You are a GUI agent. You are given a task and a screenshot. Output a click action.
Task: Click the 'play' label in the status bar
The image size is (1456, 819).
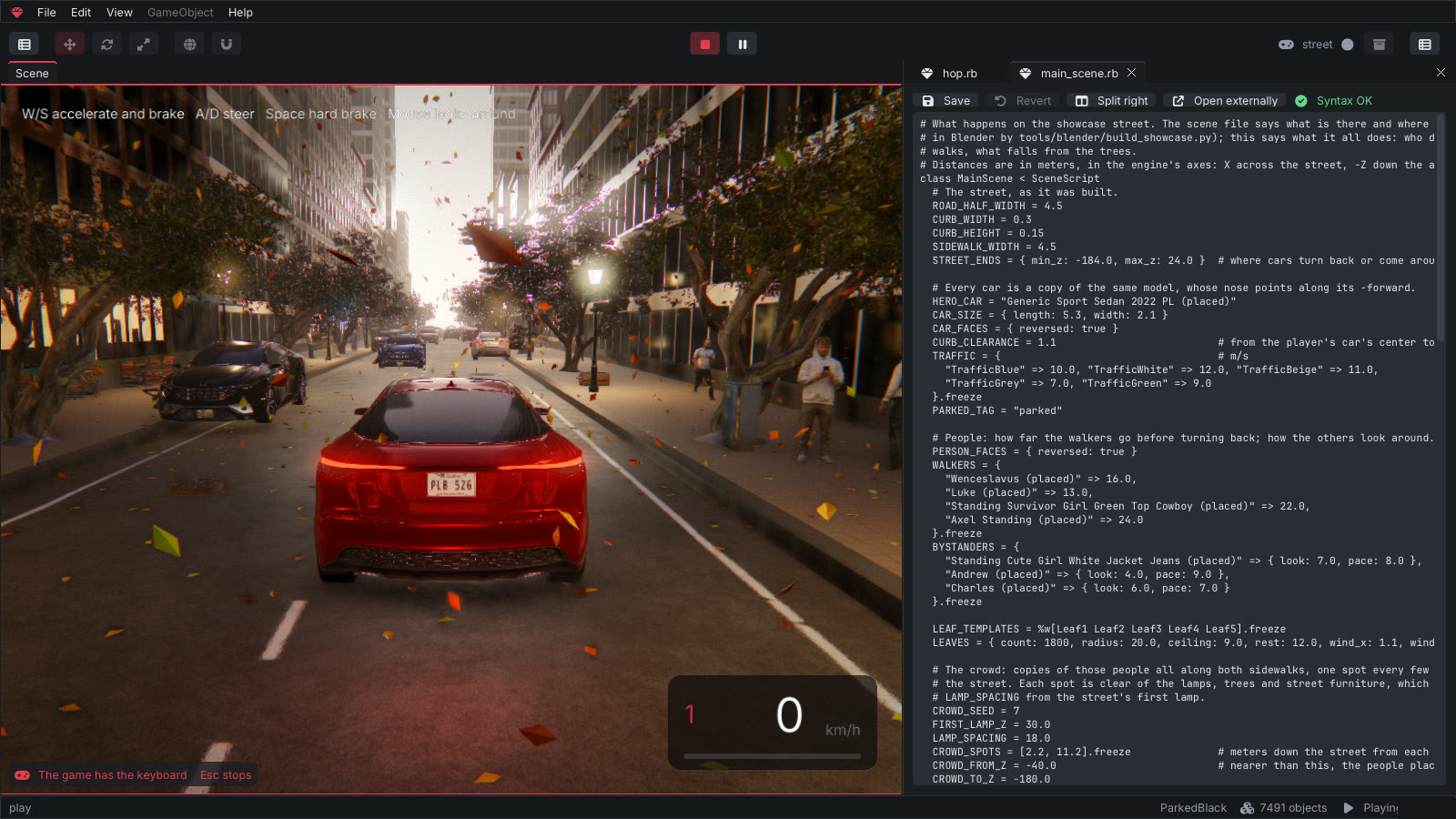(x=20, y=808)
